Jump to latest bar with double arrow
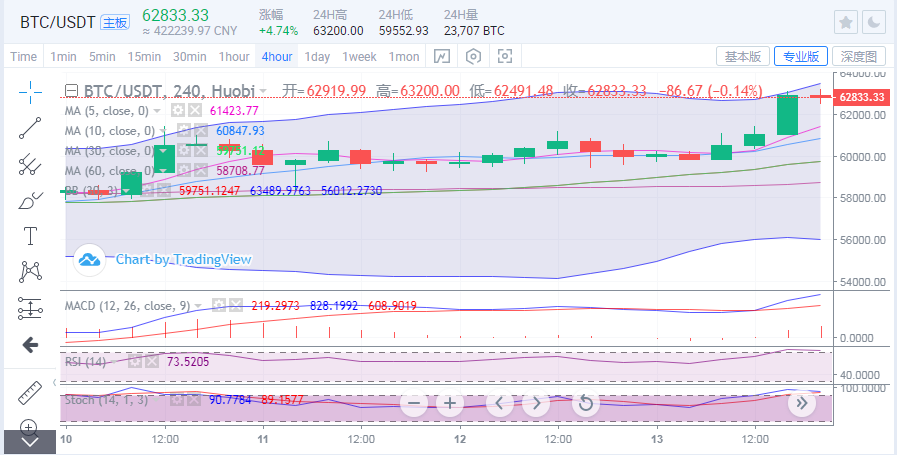 pos(801,403)
